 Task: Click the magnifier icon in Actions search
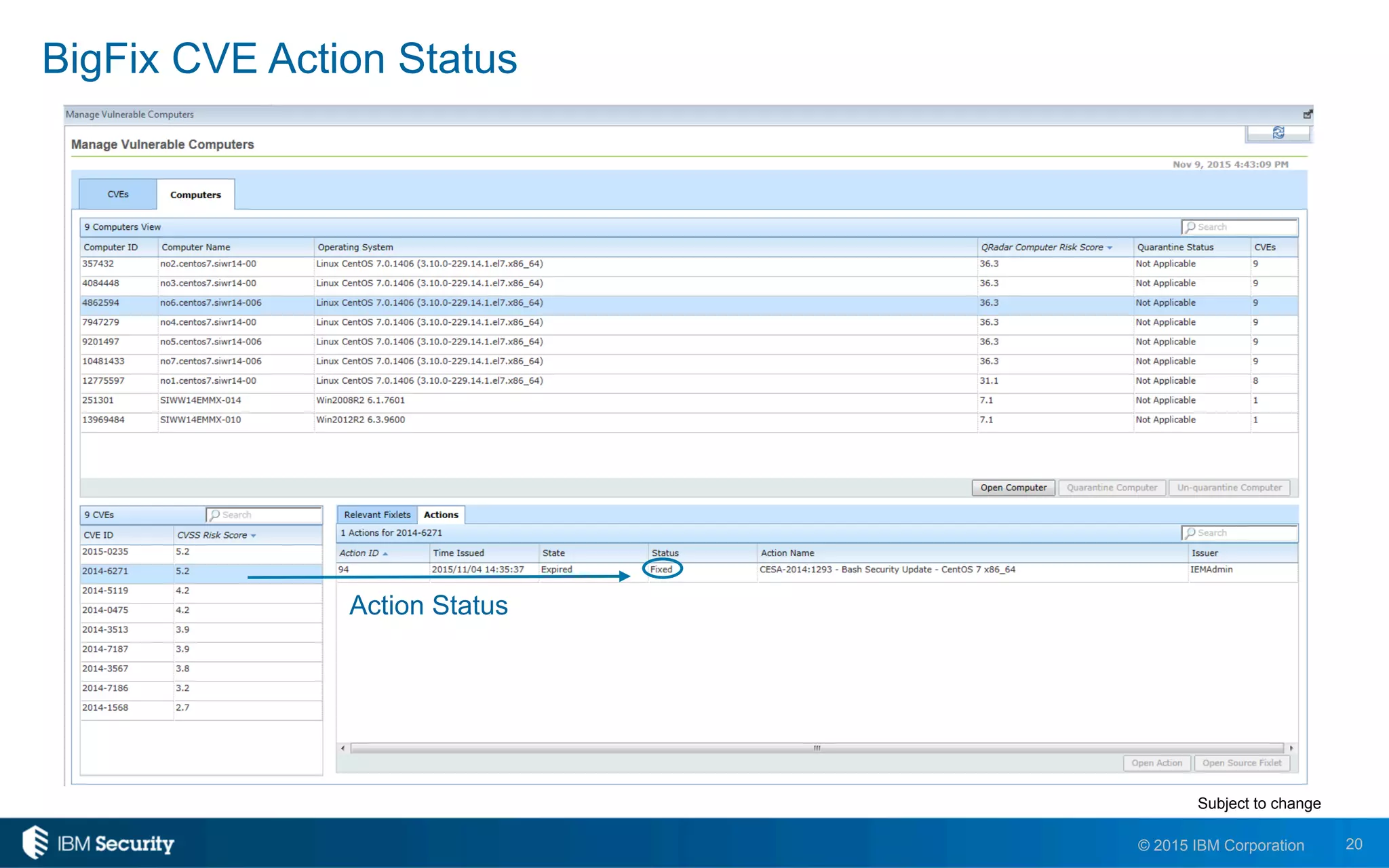tap(1190, 533)
